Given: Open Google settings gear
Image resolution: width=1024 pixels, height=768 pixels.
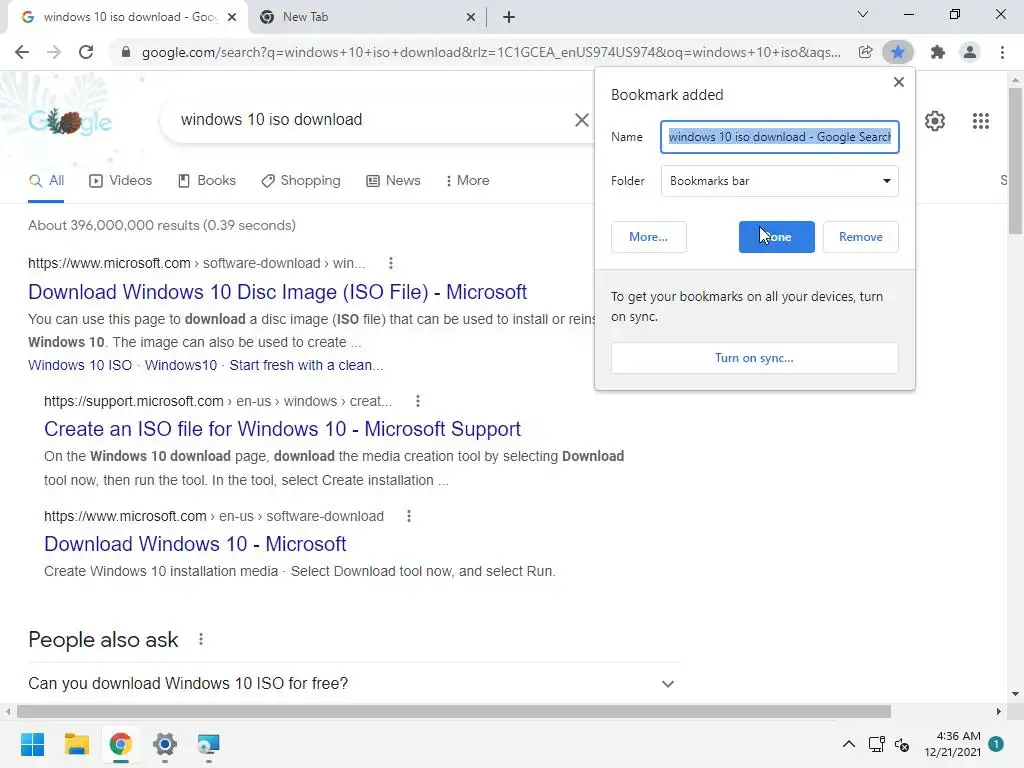Looking at the screenshot, I should (x=935, y=121).
